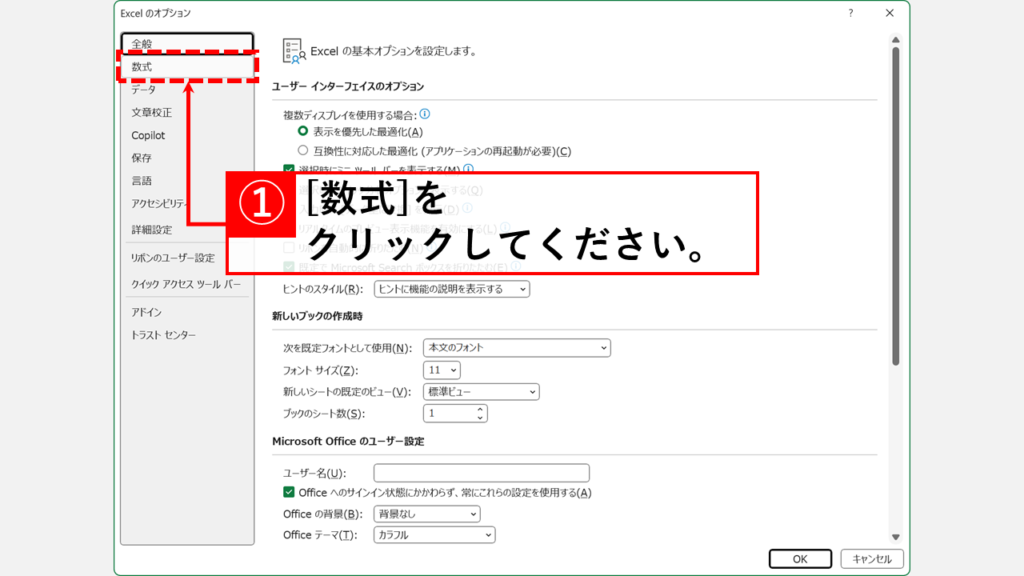Viewport: 1024px width, 576px height.
Task: Open the Office テーマ dropdown
Action: tap(434, 535)
